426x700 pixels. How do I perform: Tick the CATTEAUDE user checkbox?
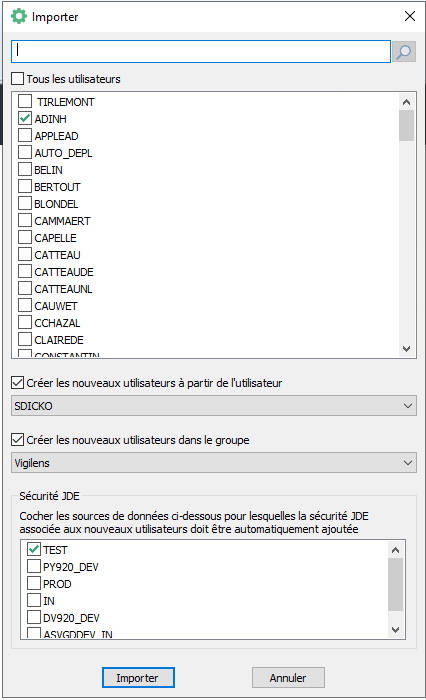(x=25, y=271)
